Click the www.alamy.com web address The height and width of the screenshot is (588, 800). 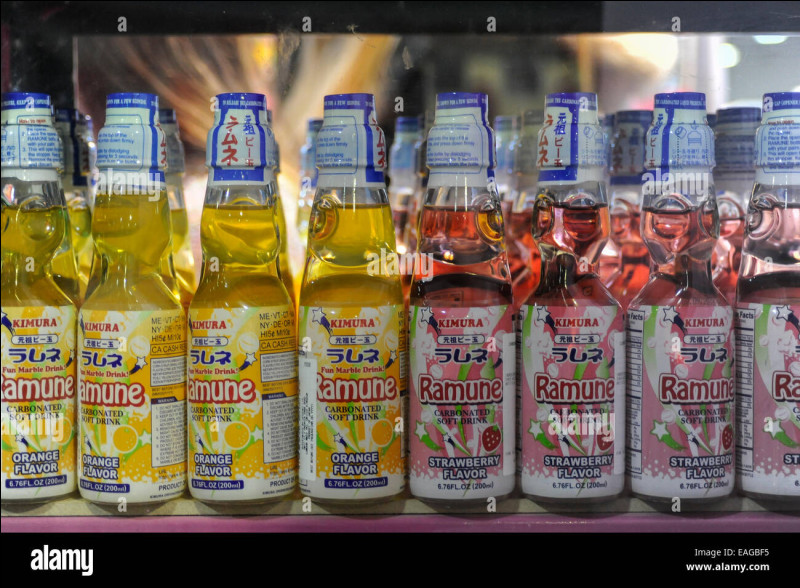click(728, 567)
